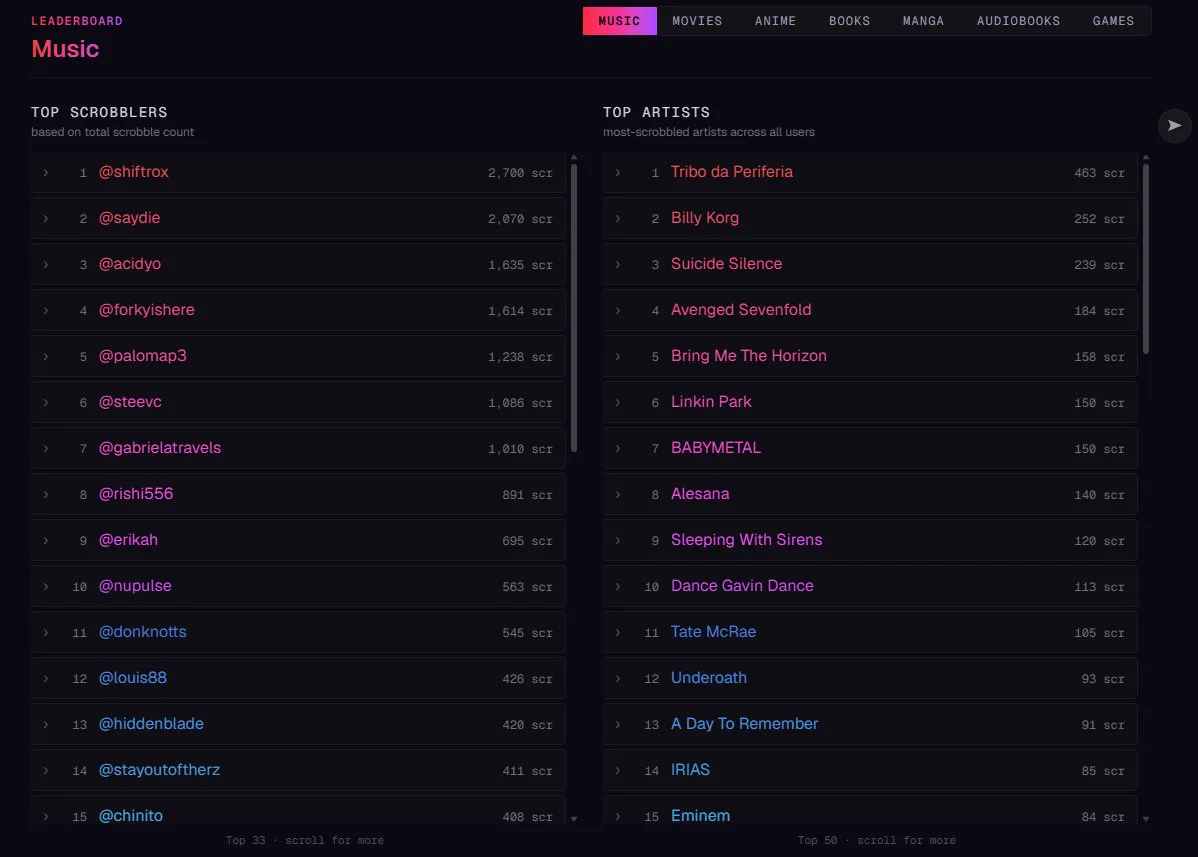Open the Manga tab
The image size is (1198, 857).
923,21
